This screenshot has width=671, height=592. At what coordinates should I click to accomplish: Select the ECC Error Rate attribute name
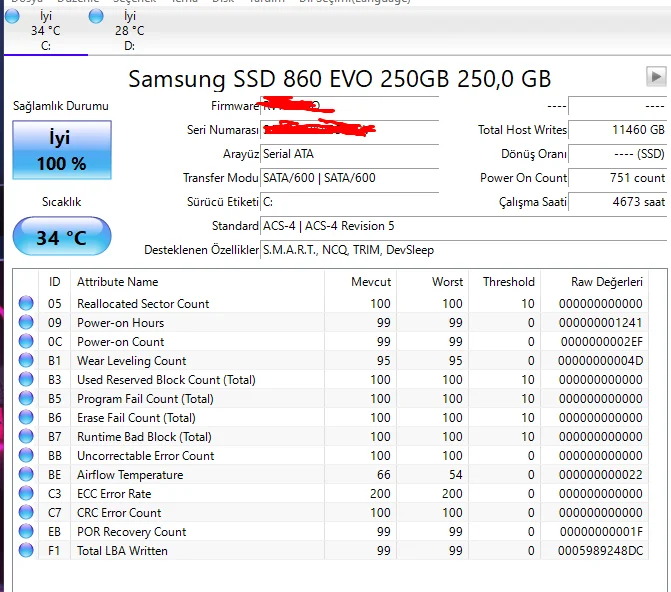click(114, 494)
